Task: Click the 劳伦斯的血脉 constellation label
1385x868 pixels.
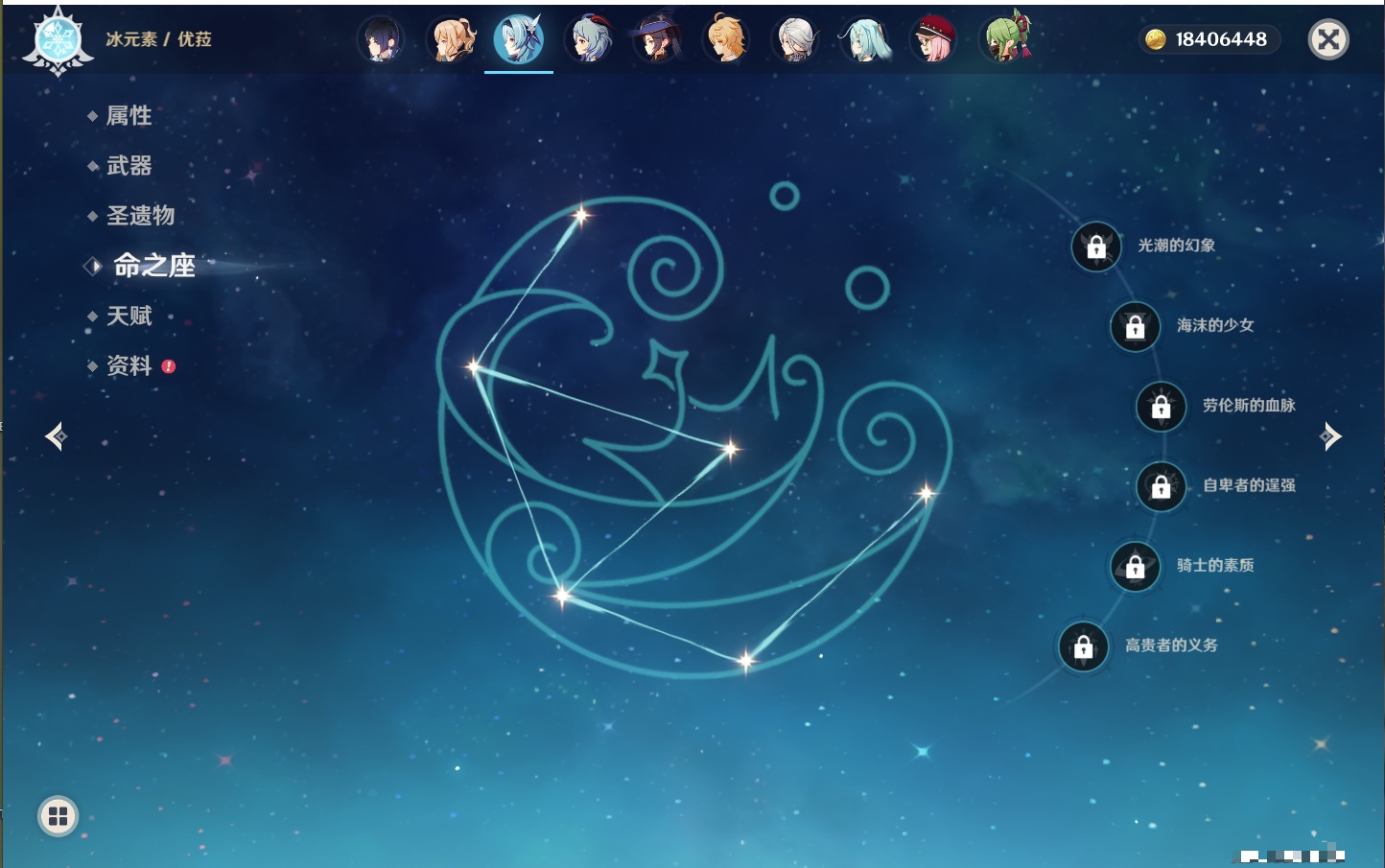Action: tap(1249, 405)
